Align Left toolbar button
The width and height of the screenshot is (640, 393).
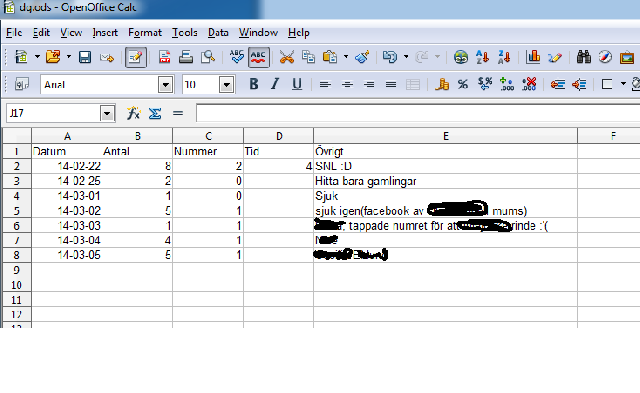(325, 85)
